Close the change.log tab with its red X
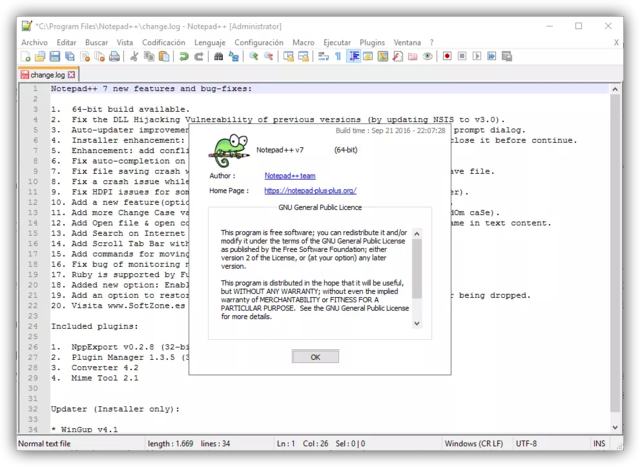This screenshot has width=640, height=467. (72, 75)
